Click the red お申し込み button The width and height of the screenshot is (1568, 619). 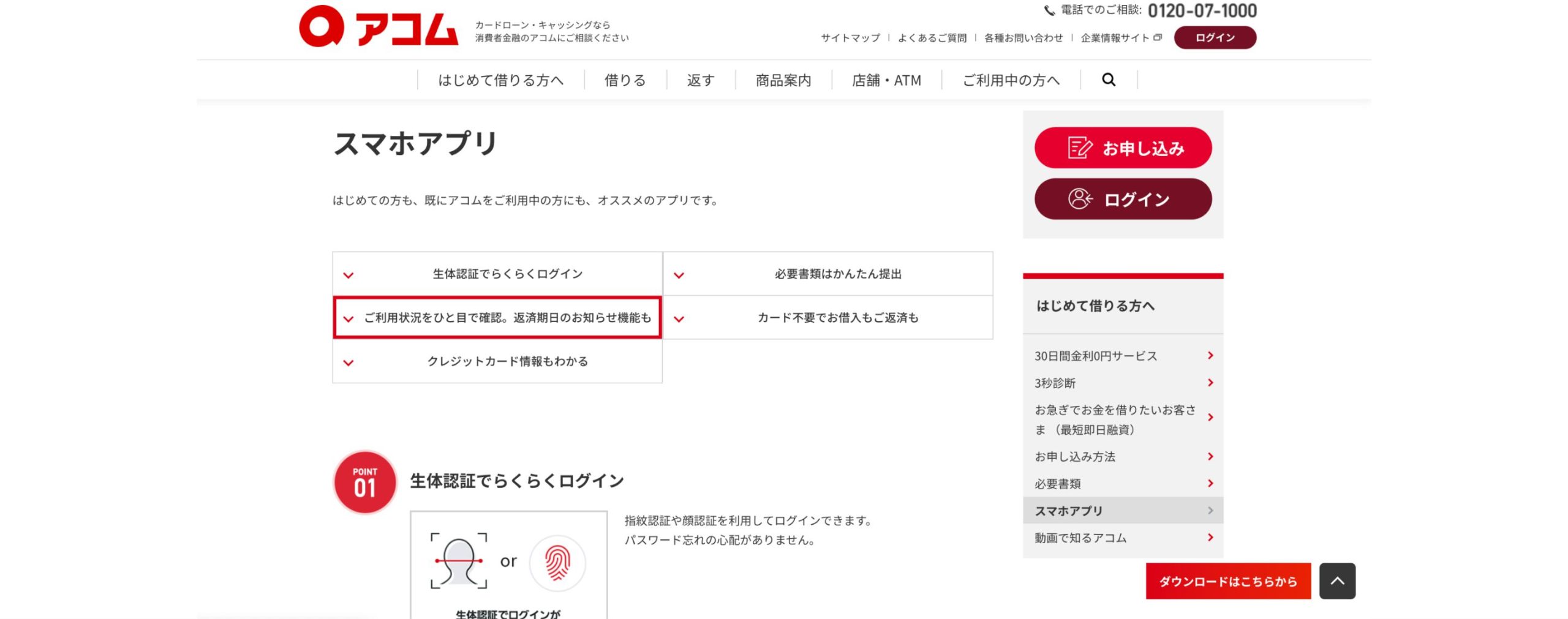click(1123, 148)
